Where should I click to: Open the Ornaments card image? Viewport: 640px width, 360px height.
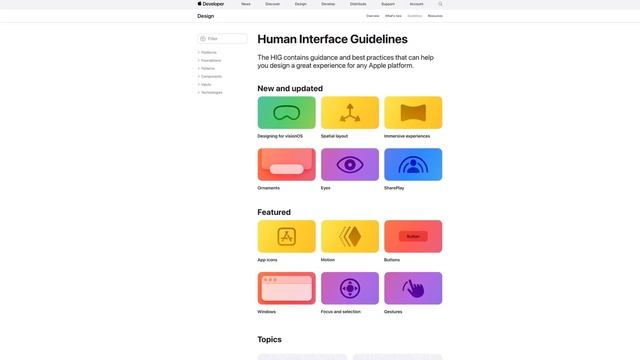(x=287, y=164)
